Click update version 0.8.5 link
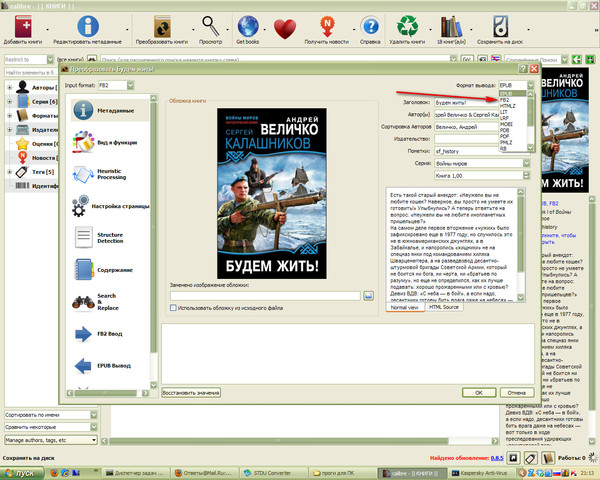Image resolution: width=600 pixels, height=480 pixels. point(497,458)
